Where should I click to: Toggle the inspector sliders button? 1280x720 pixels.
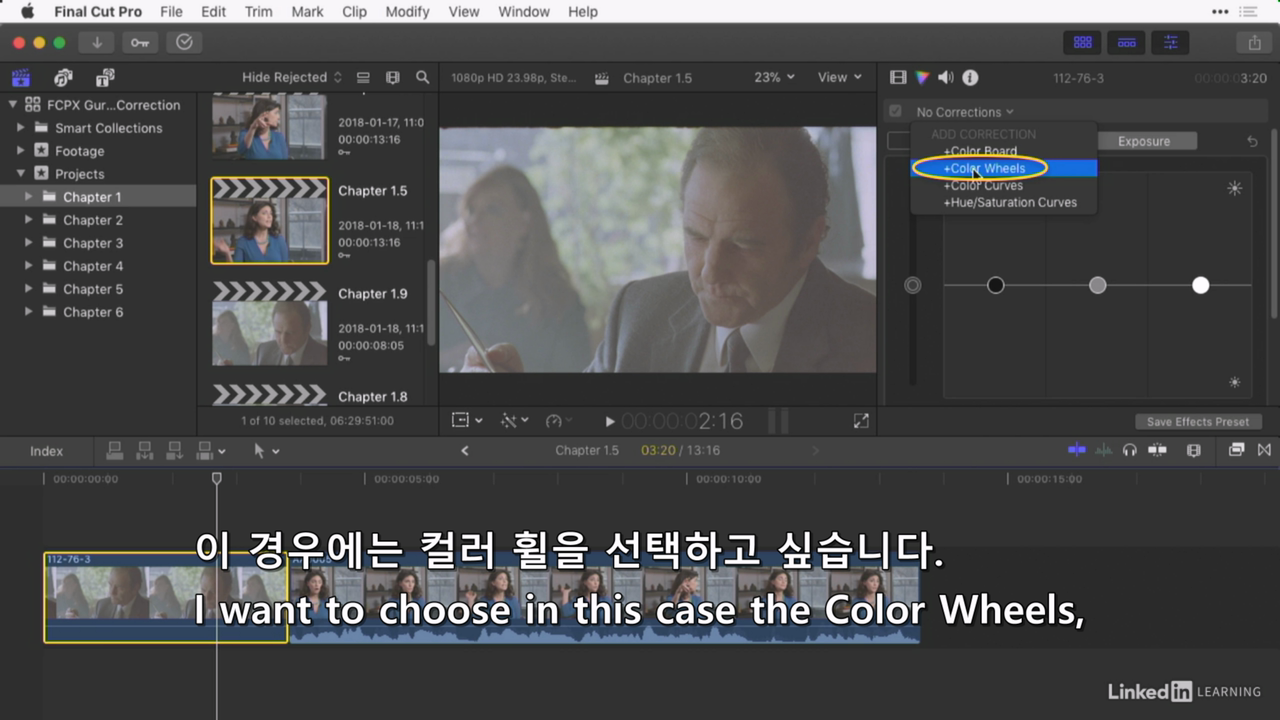[x=1170, y=42]
